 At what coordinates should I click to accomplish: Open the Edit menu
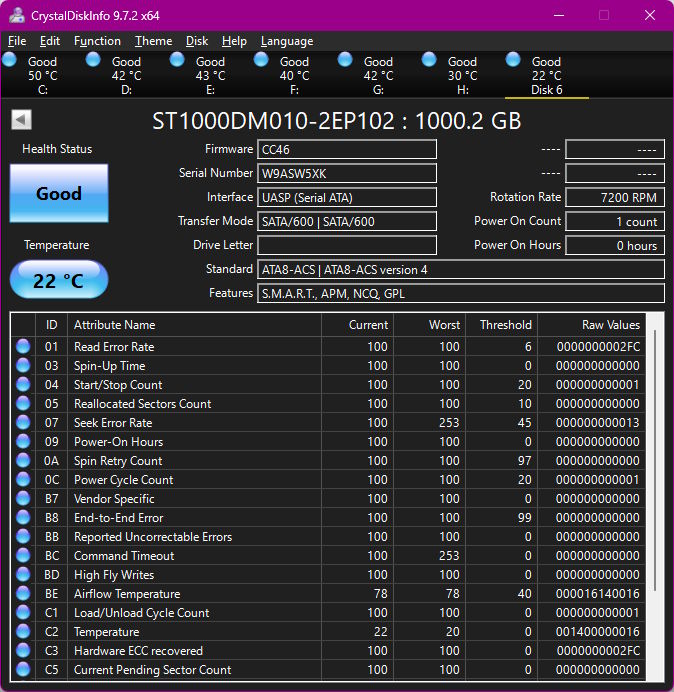pyautogui.click(x=49, y=41)
